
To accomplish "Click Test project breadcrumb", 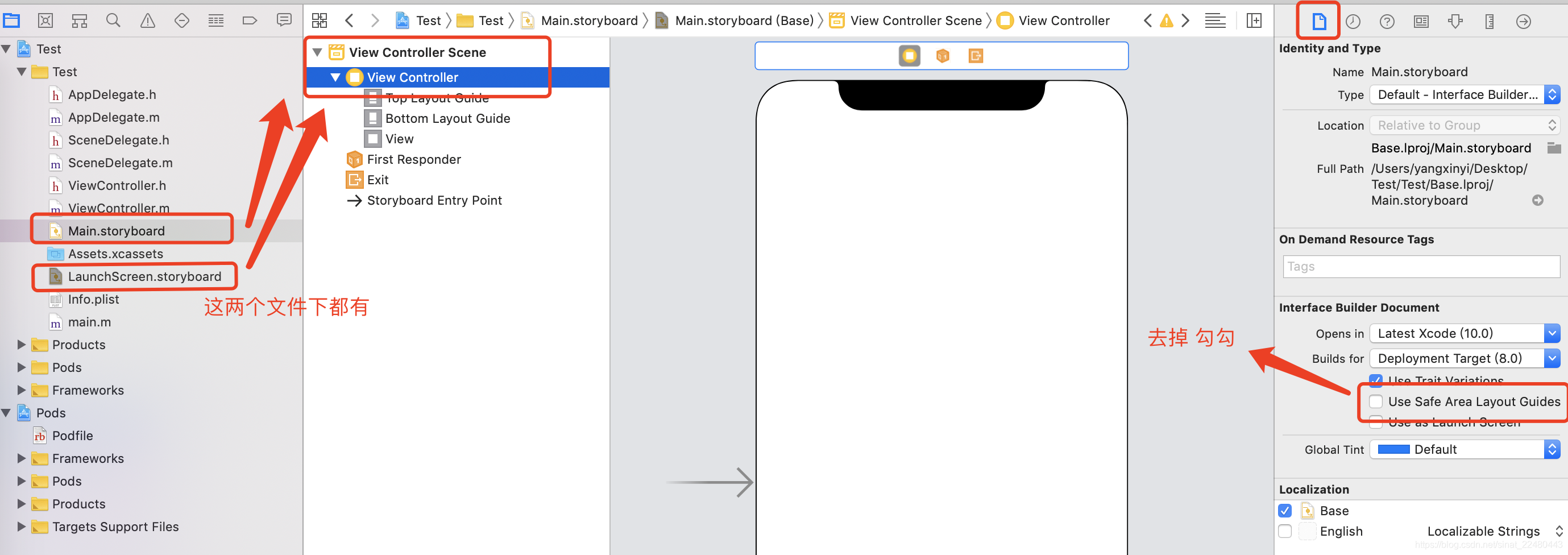I will click(419, 20).
